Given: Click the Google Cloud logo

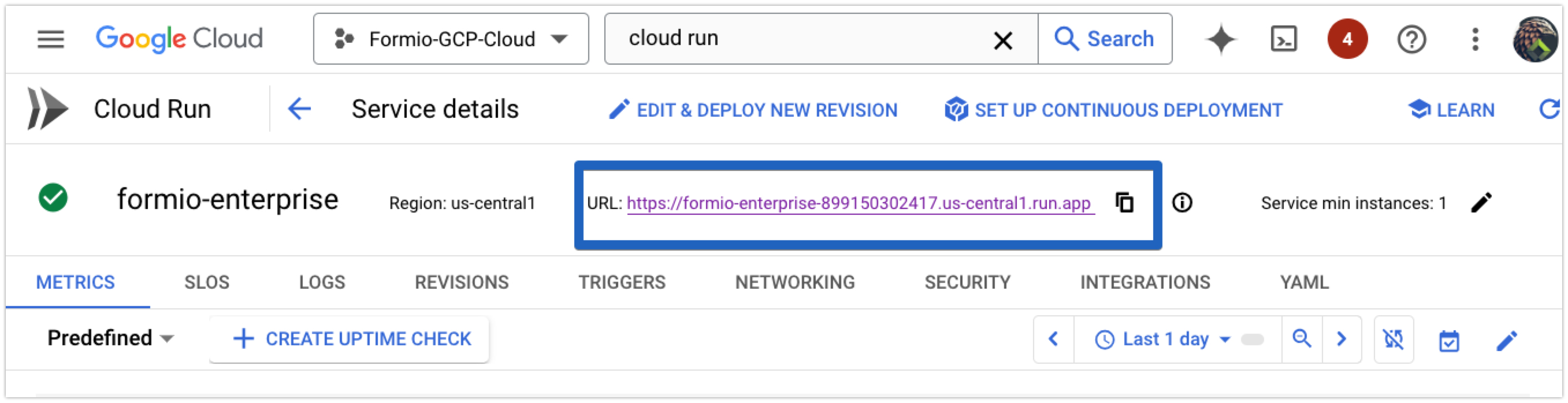Looking at the screenshot, I should [180, 39].
